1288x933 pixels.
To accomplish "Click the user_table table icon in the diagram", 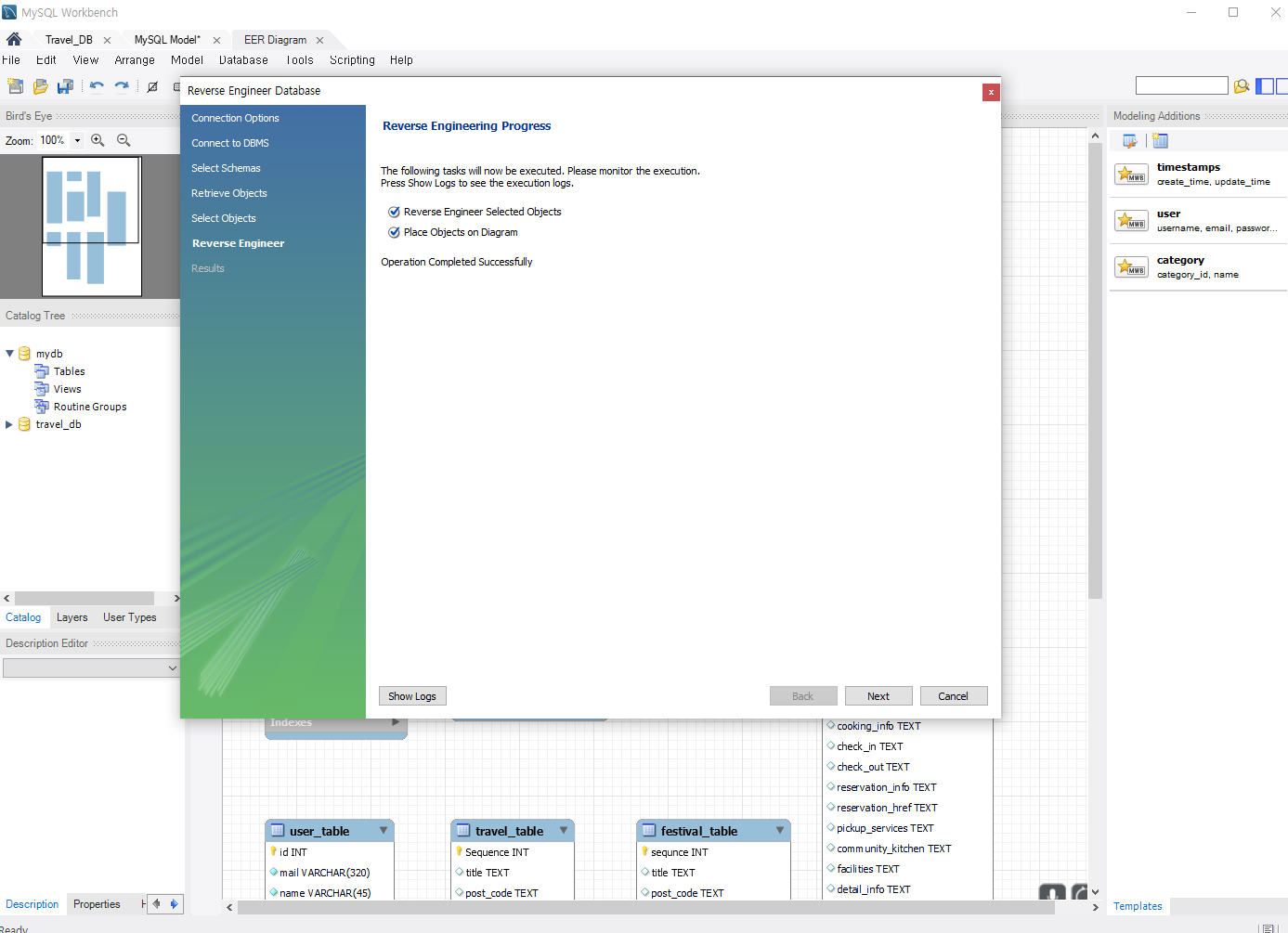I will [x=278, y=831].
